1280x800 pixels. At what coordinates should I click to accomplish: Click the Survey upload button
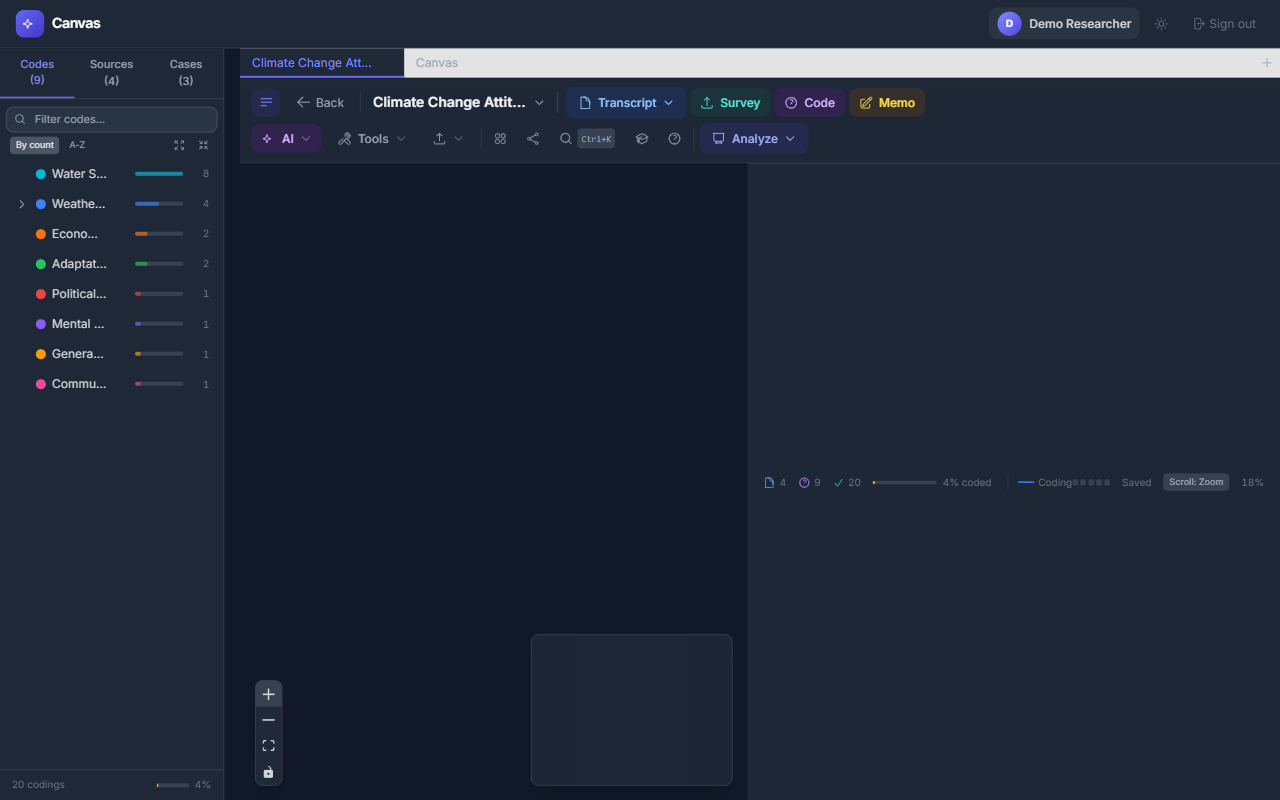pos(730,102)
